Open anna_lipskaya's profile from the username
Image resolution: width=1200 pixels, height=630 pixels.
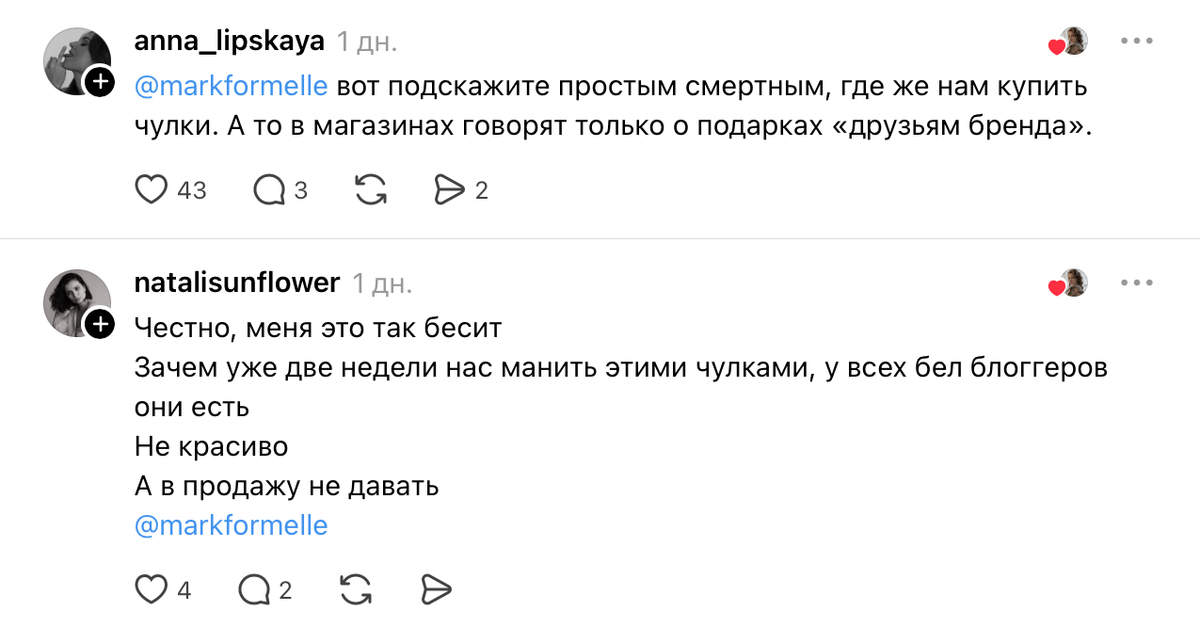pos(229,42)
